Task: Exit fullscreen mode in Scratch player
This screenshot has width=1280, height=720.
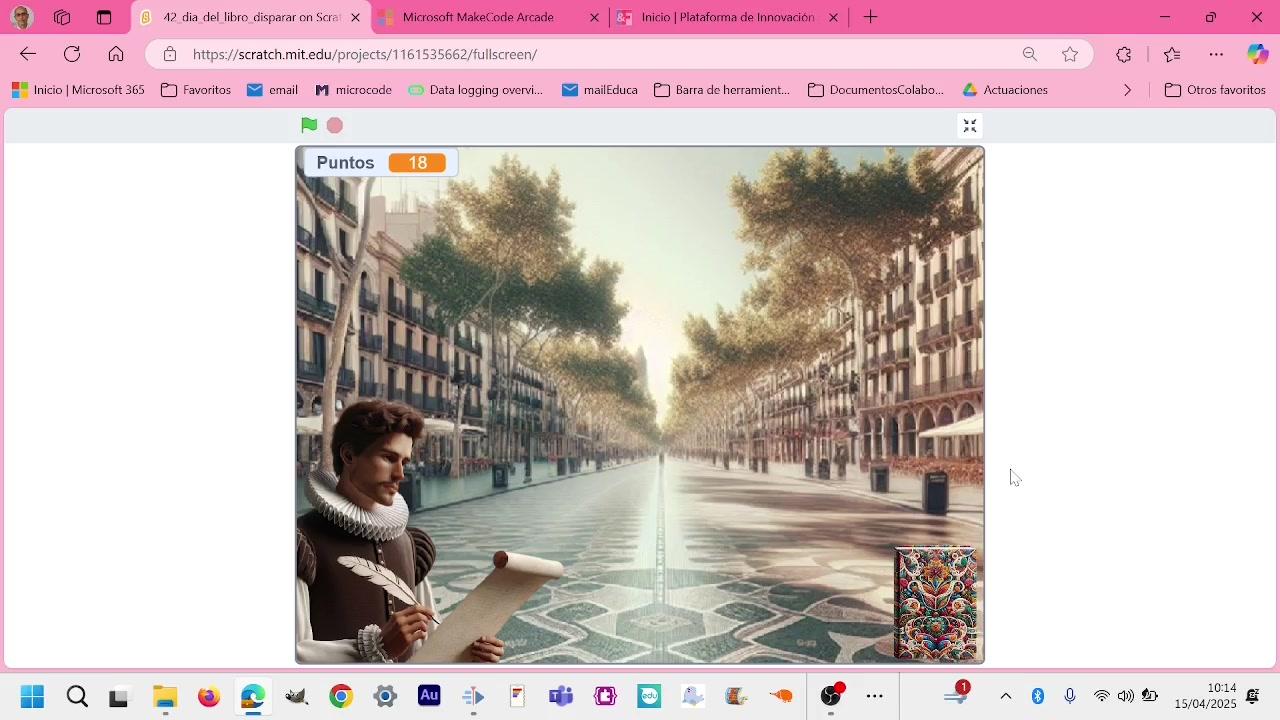Action: point(969,125)
